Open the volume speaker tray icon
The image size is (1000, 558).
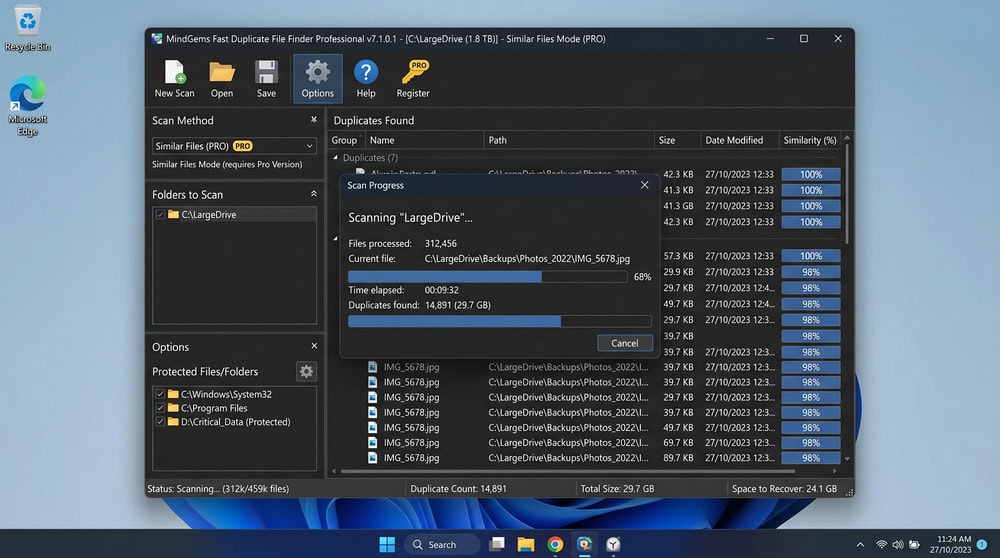898,545
